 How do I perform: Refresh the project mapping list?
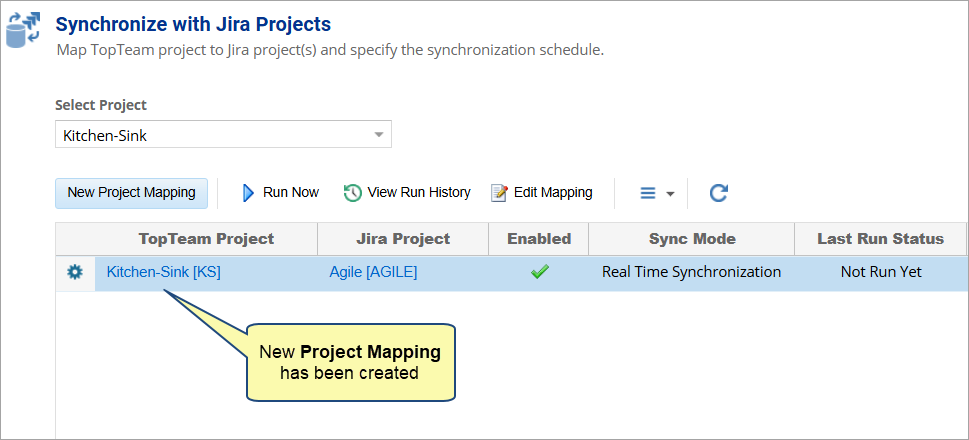point(718,193)
